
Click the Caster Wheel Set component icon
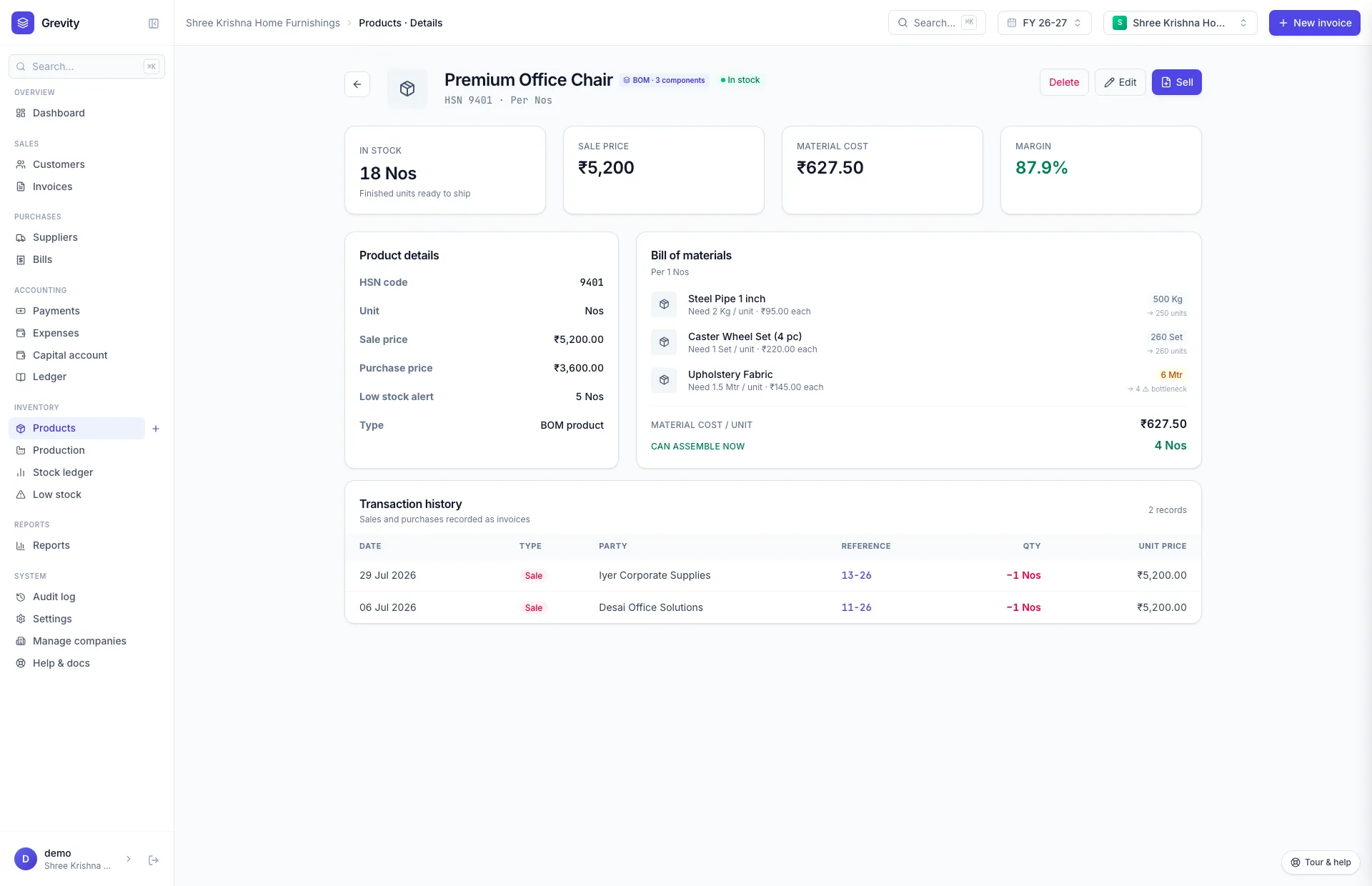pyautogui.click(x=664, y=342)
